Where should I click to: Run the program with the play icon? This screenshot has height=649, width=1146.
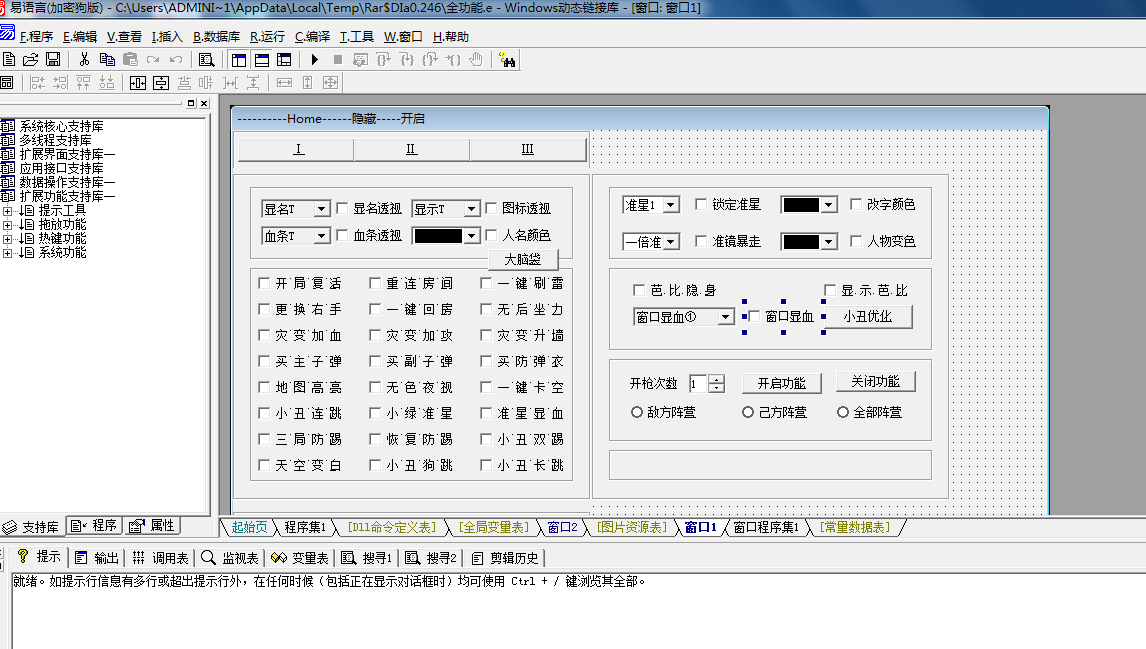pos(314,59)
